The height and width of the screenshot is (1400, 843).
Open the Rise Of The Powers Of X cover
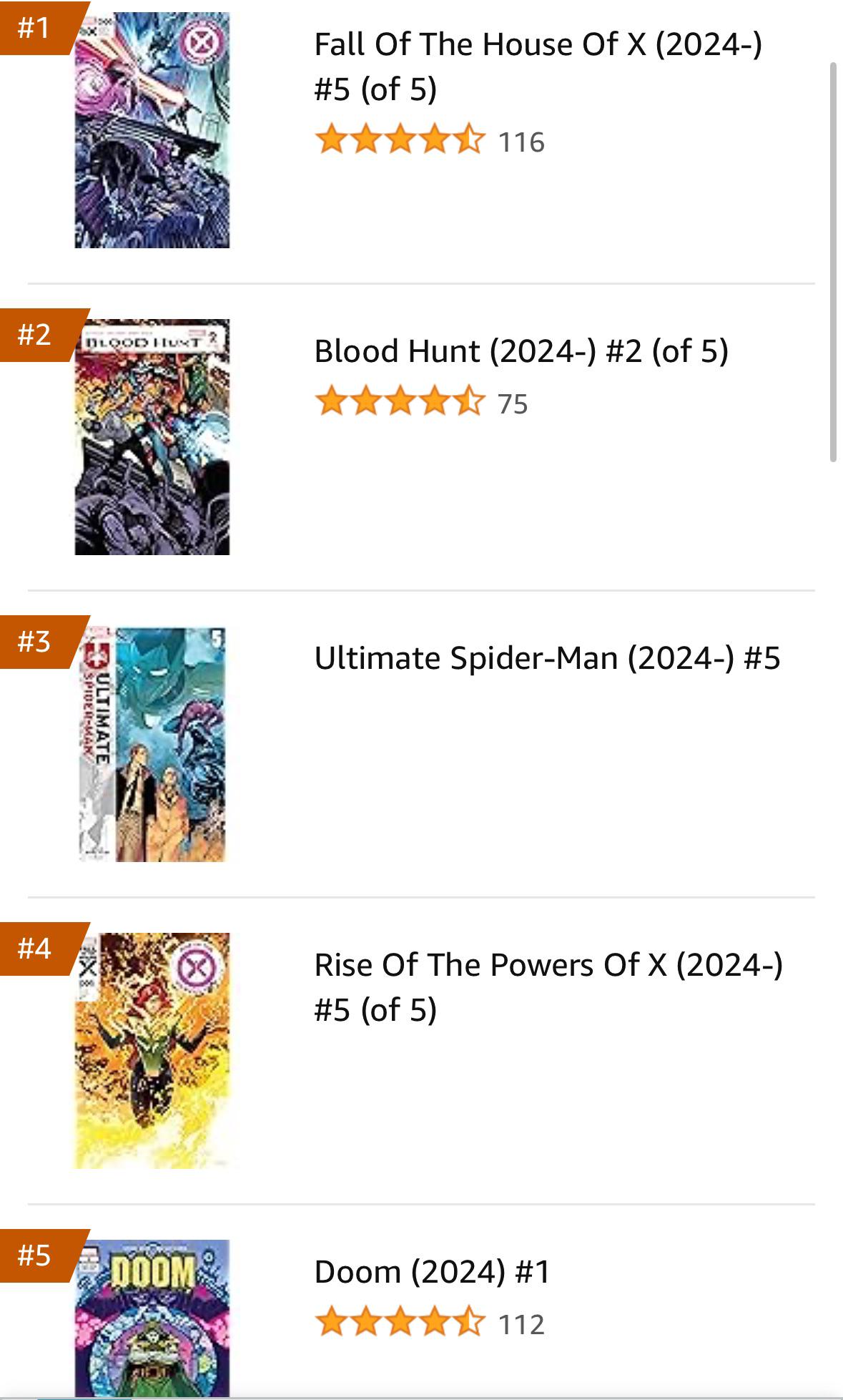click(x=152, y=1050)
